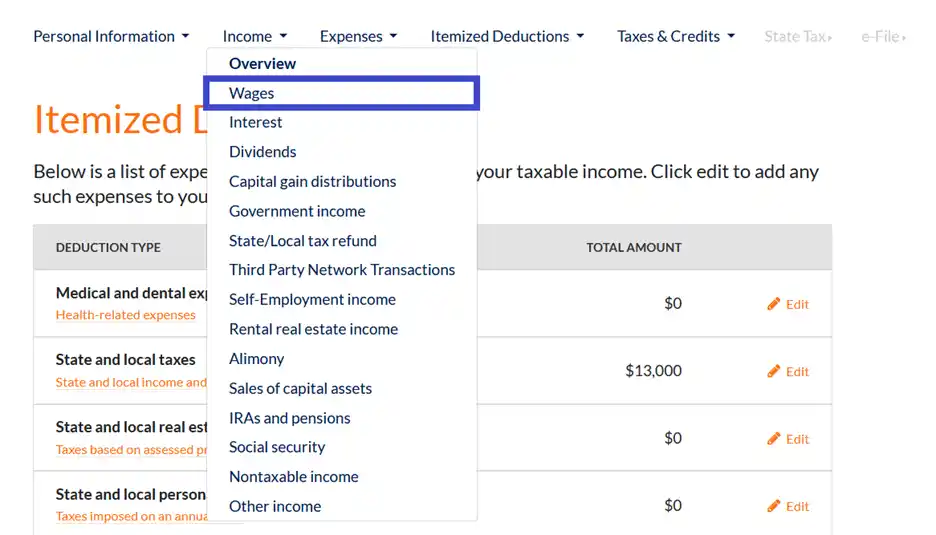The image size is (936, 535).
Task: Choose Capital gain distributions menu item
Action: [x=312, y=181]
